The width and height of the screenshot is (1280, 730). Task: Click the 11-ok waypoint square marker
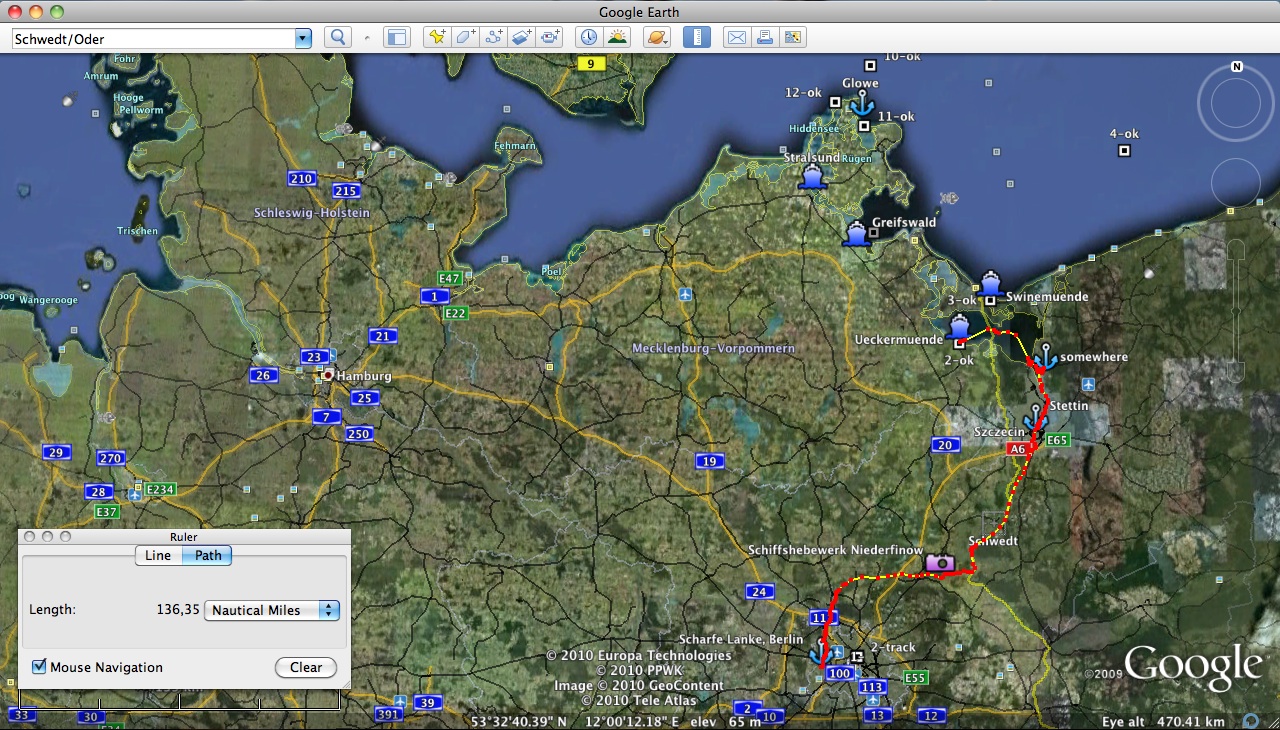[864, 126]
